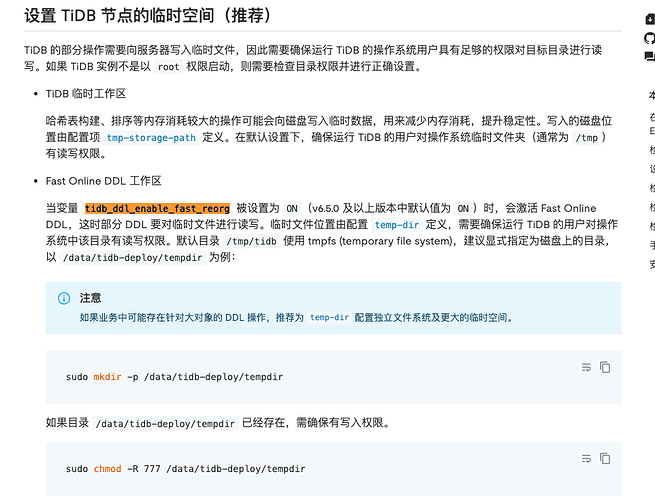
Task: Click the 'ON' code after 默认值为
Action: [x=463, y=208]
